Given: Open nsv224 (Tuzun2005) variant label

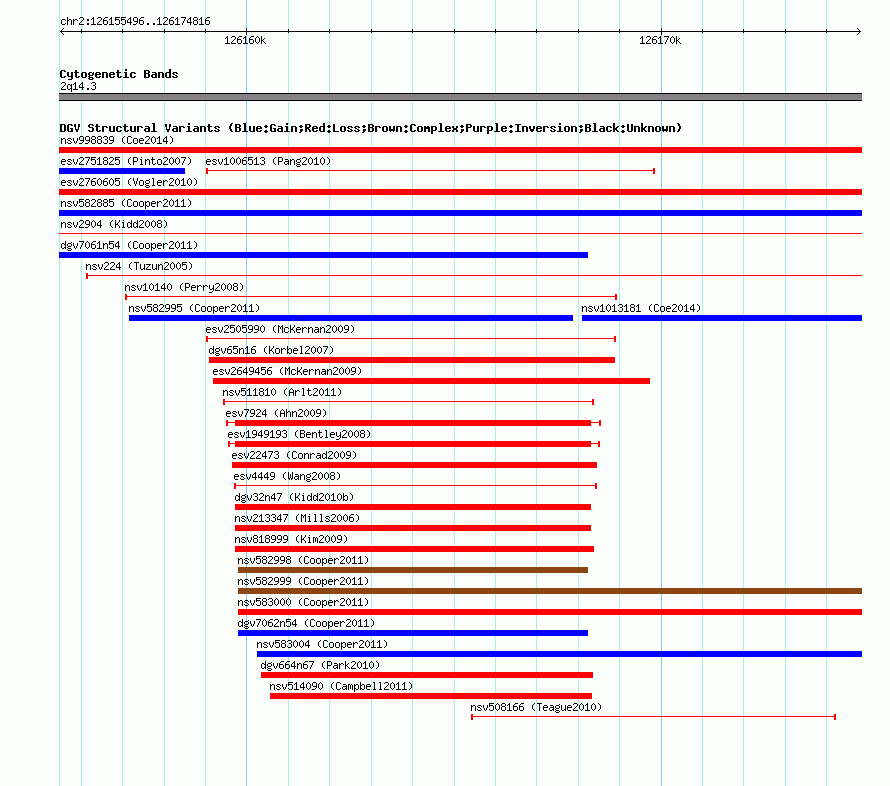Looking at the screenshot, I should tap(139, 266).
